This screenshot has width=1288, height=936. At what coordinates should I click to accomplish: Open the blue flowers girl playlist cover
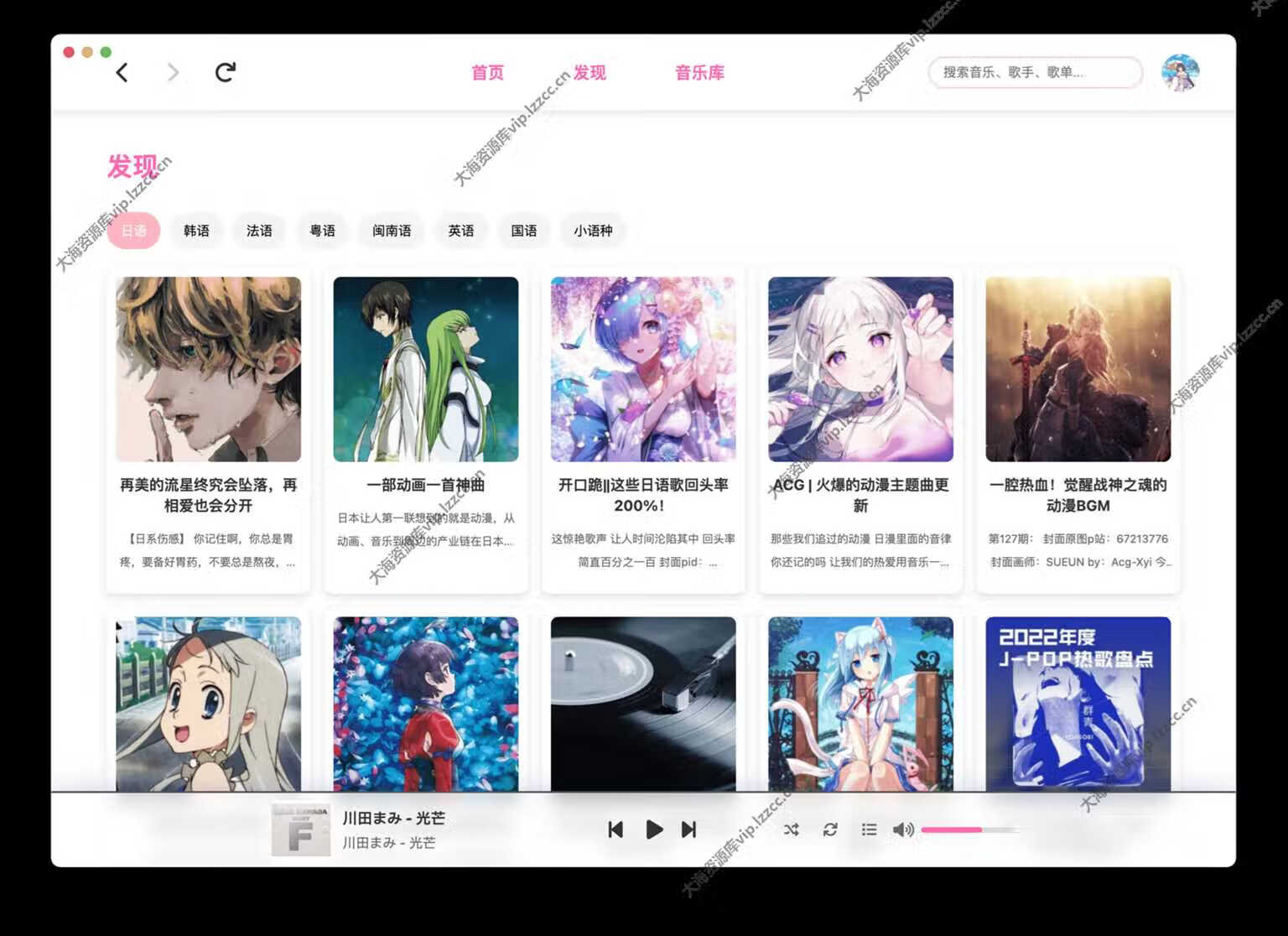point(426,704)
